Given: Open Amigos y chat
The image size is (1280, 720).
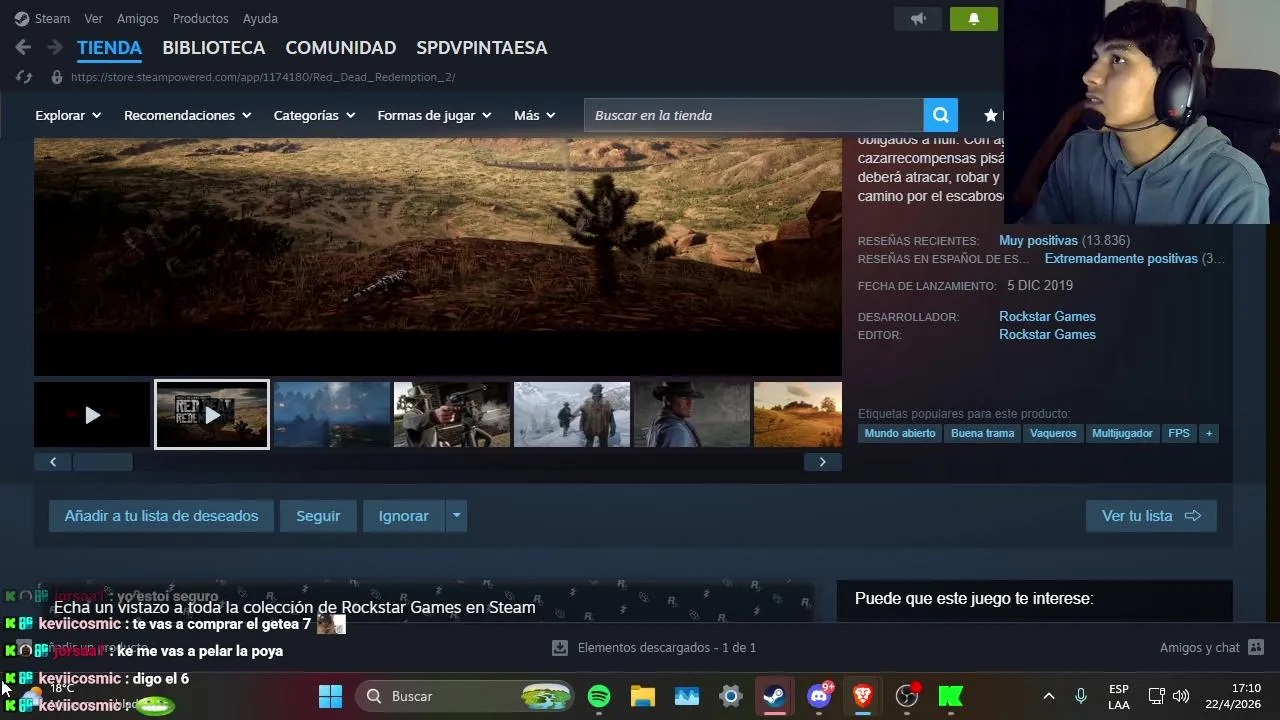Looking at the screenshot, I should click(x=1211, y=648).
